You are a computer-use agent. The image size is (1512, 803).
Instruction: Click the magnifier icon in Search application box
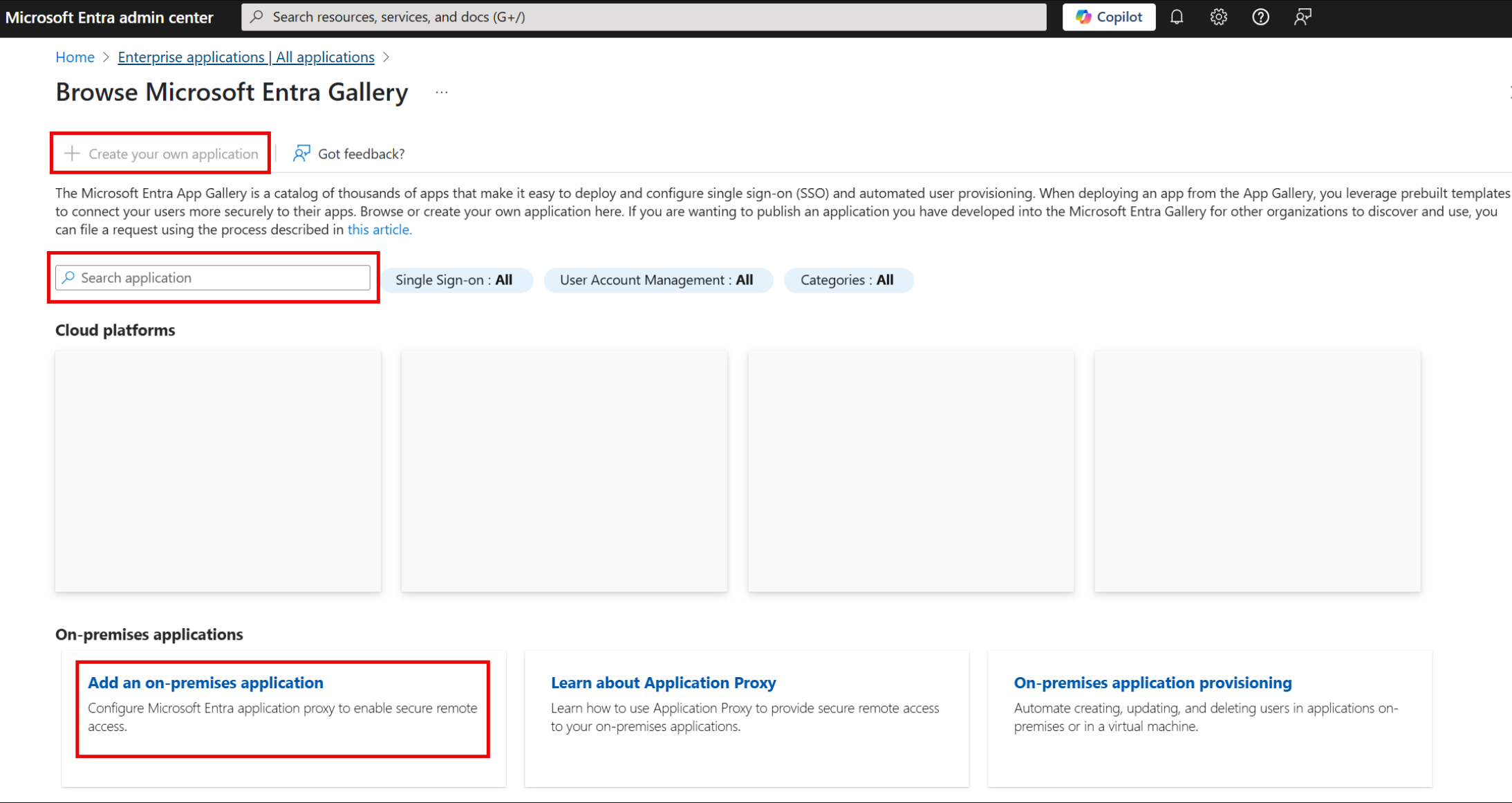point(68,277)
